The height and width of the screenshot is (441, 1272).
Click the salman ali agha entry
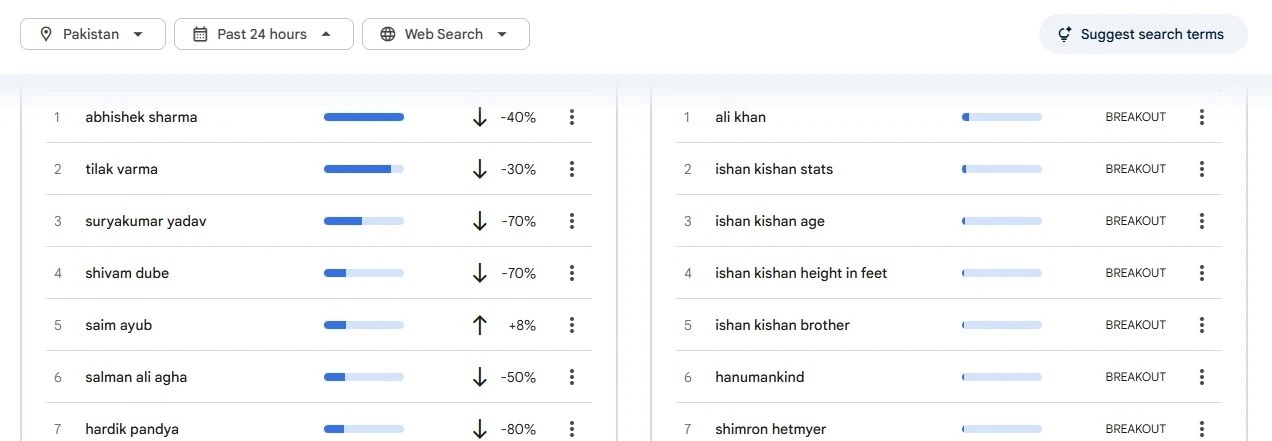coord(136,377)
